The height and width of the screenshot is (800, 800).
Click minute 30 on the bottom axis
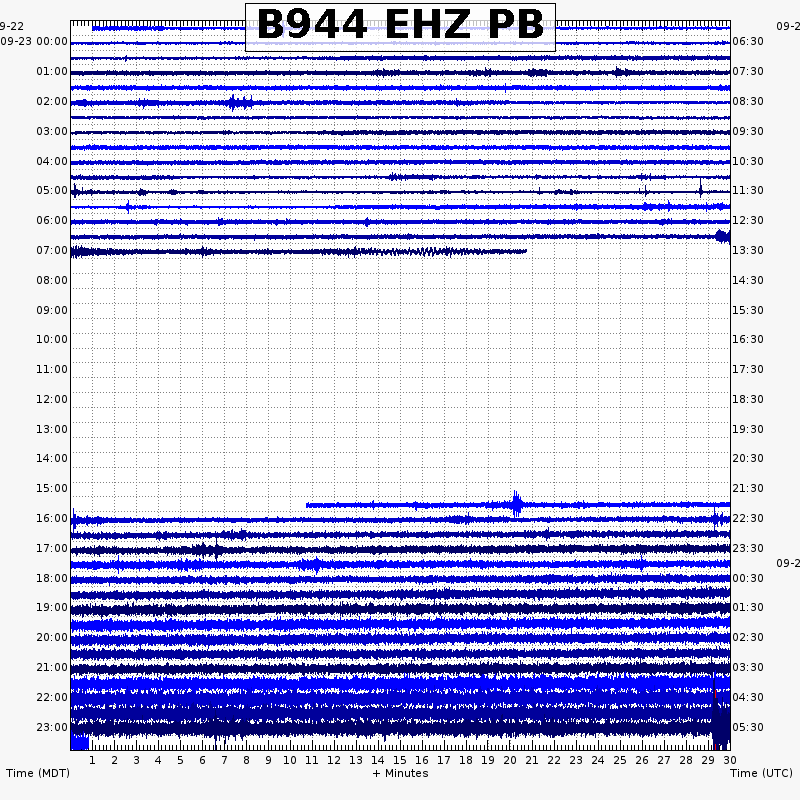tap(730, 760)
